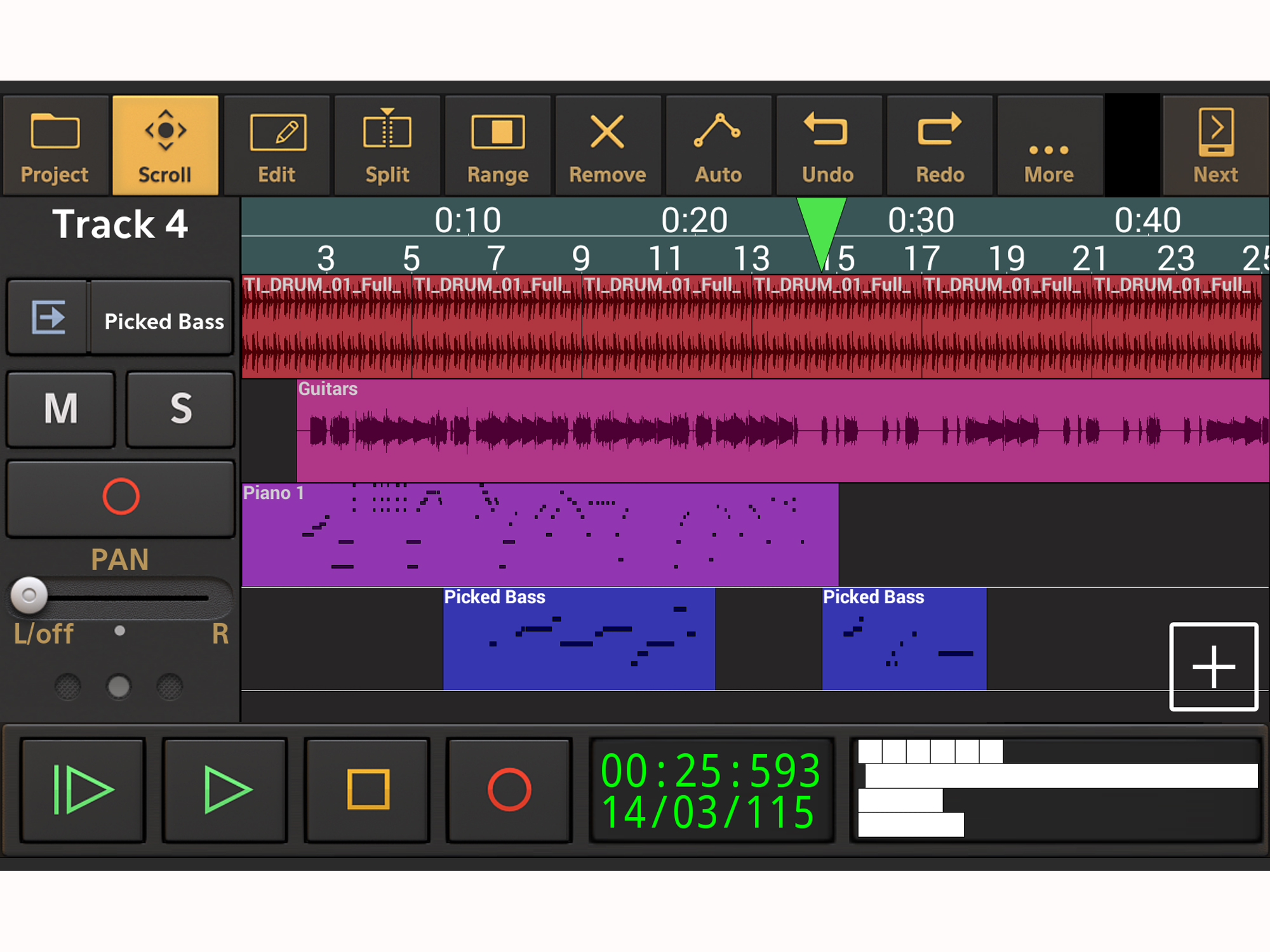Select the Range tool

coord(498,145)
